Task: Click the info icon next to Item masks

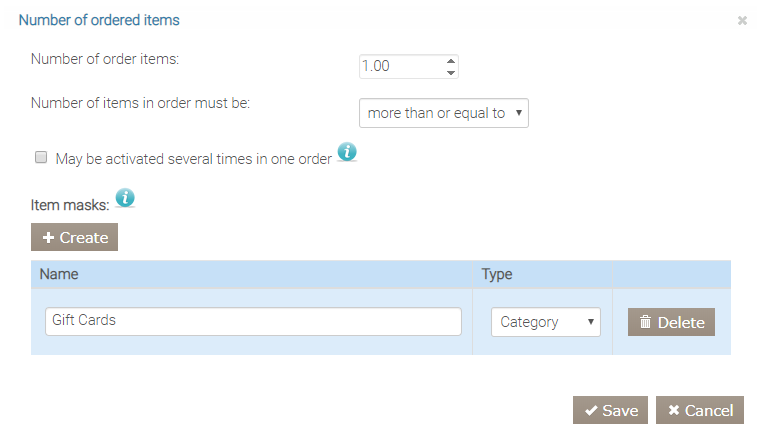Action: [x=125, y=198]
